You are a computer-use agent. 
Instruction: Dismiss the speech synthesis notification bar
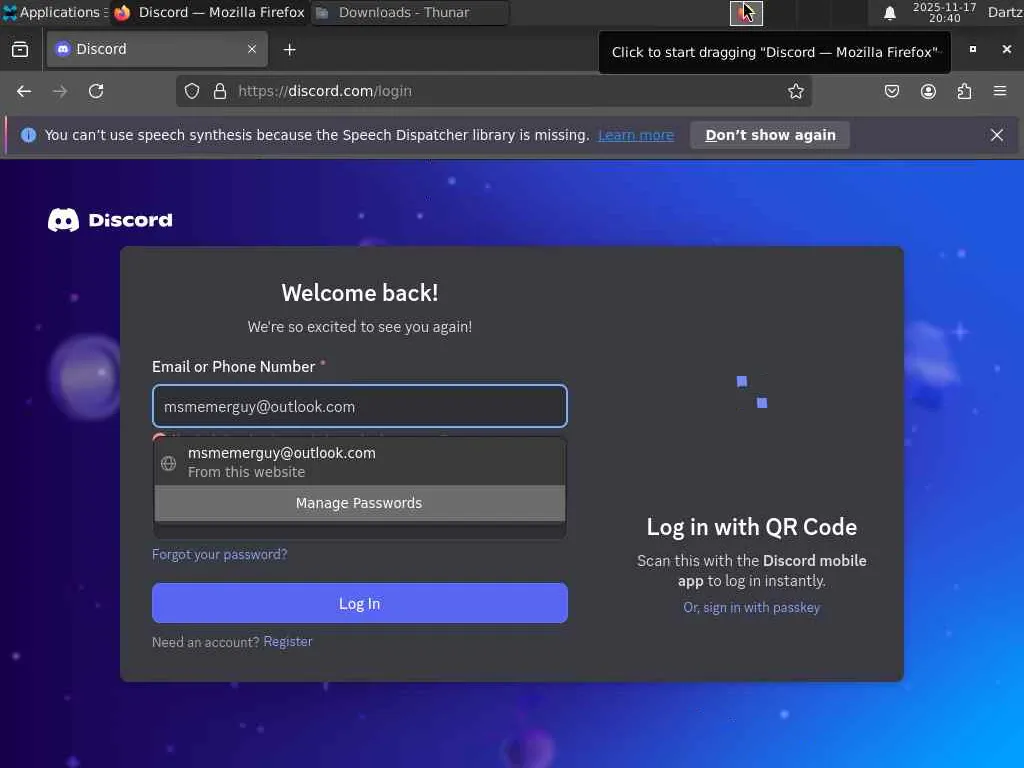coord(997,135)
